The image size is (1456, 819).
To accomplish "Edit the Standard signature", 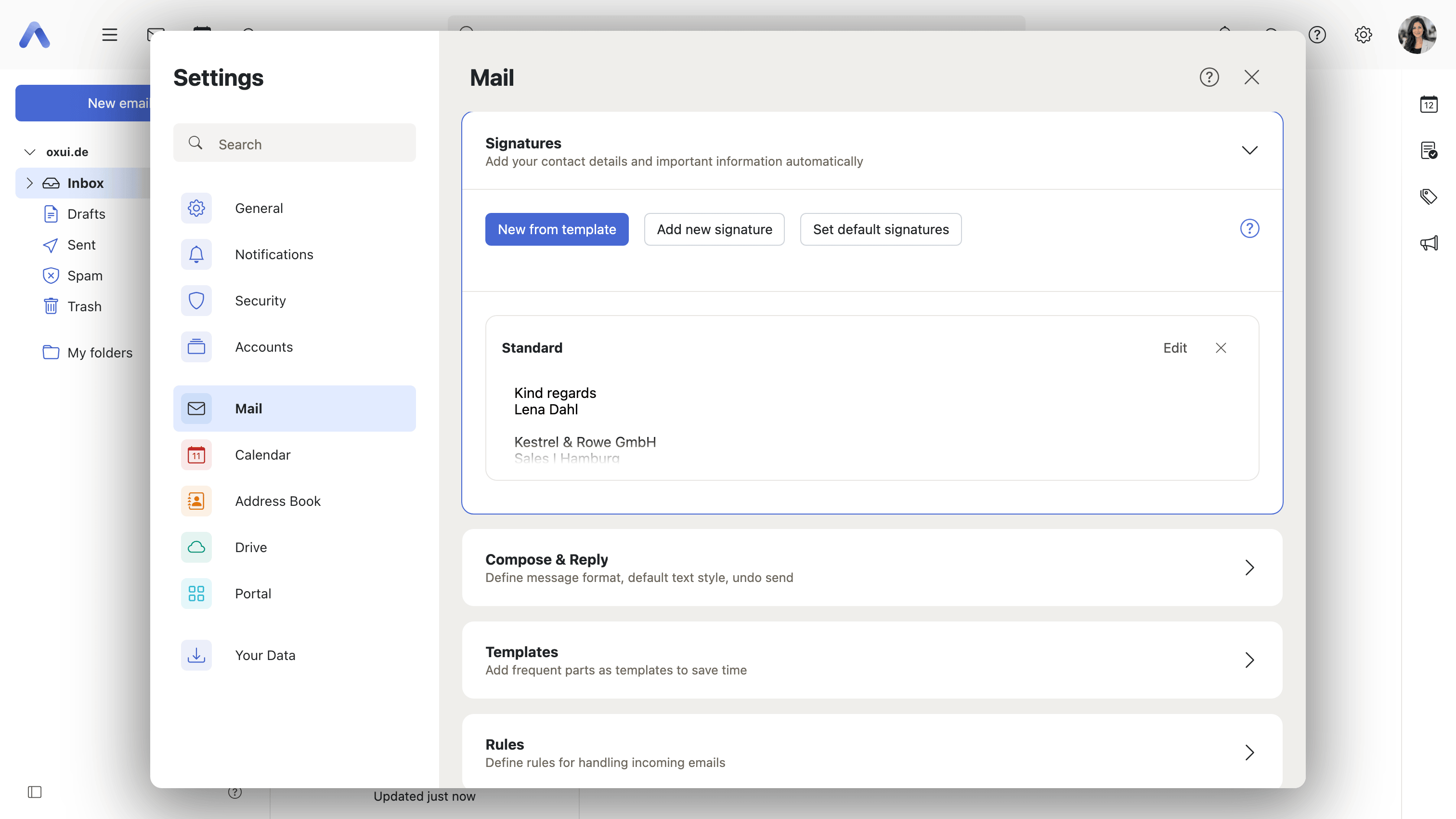I will point(1174,348).
